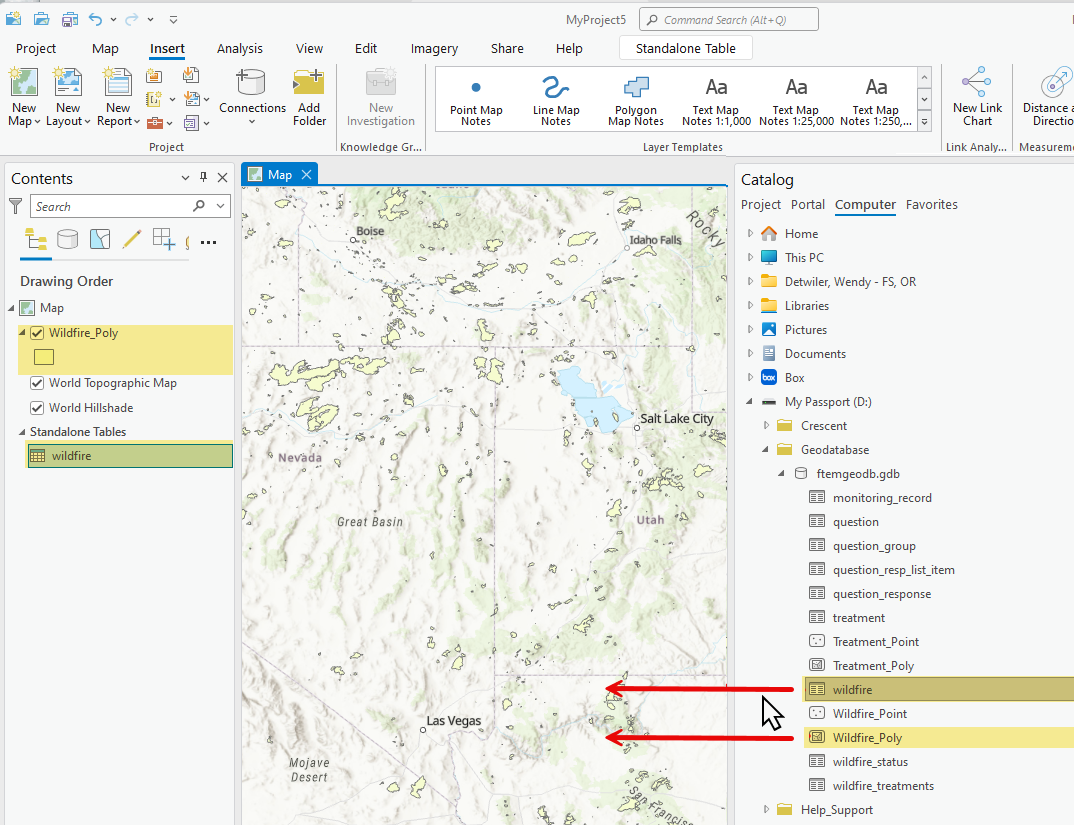Click the Save project icon

[x=69, y=20]
